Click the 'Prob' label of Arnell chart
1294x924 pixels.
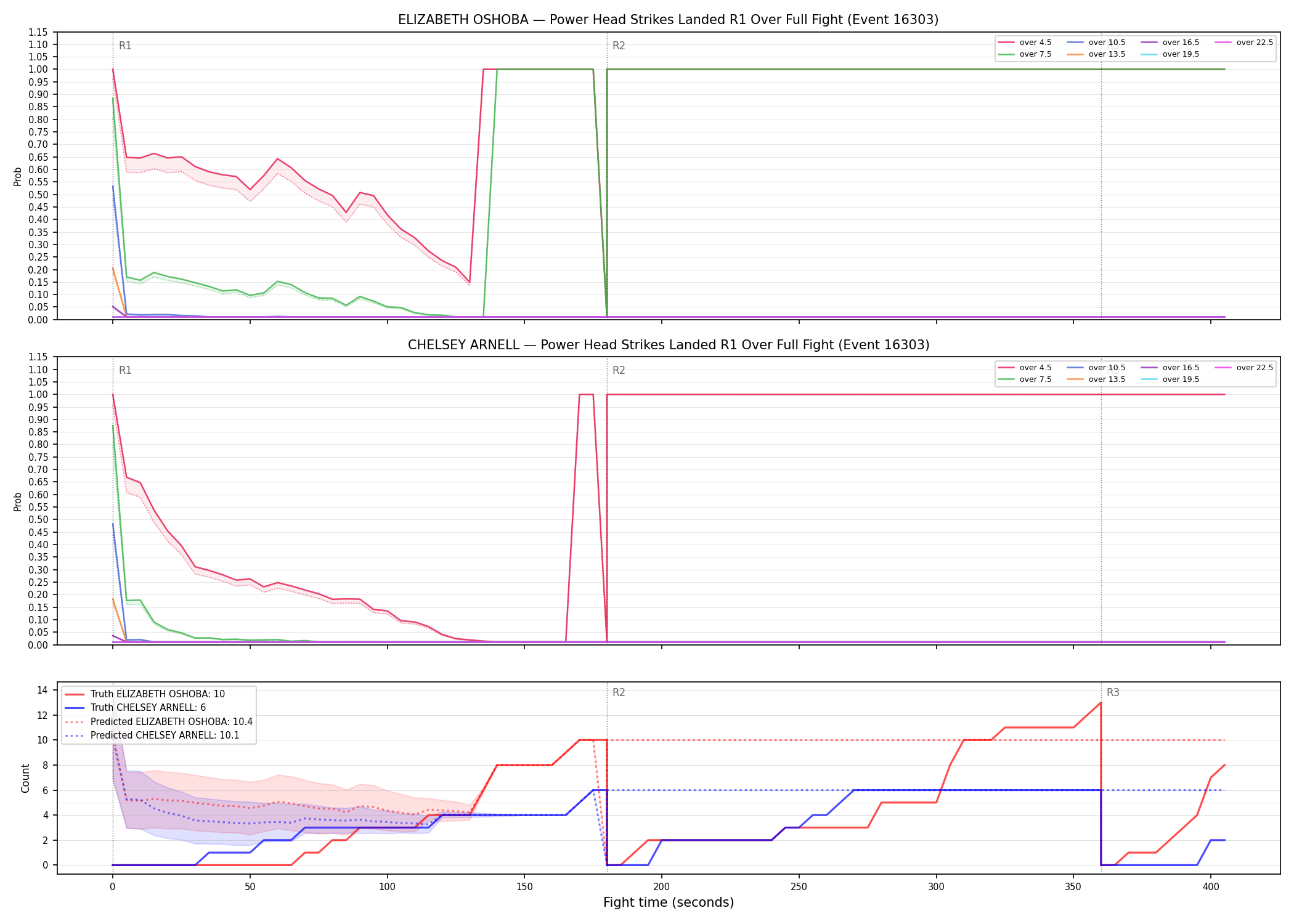(18, 501)
